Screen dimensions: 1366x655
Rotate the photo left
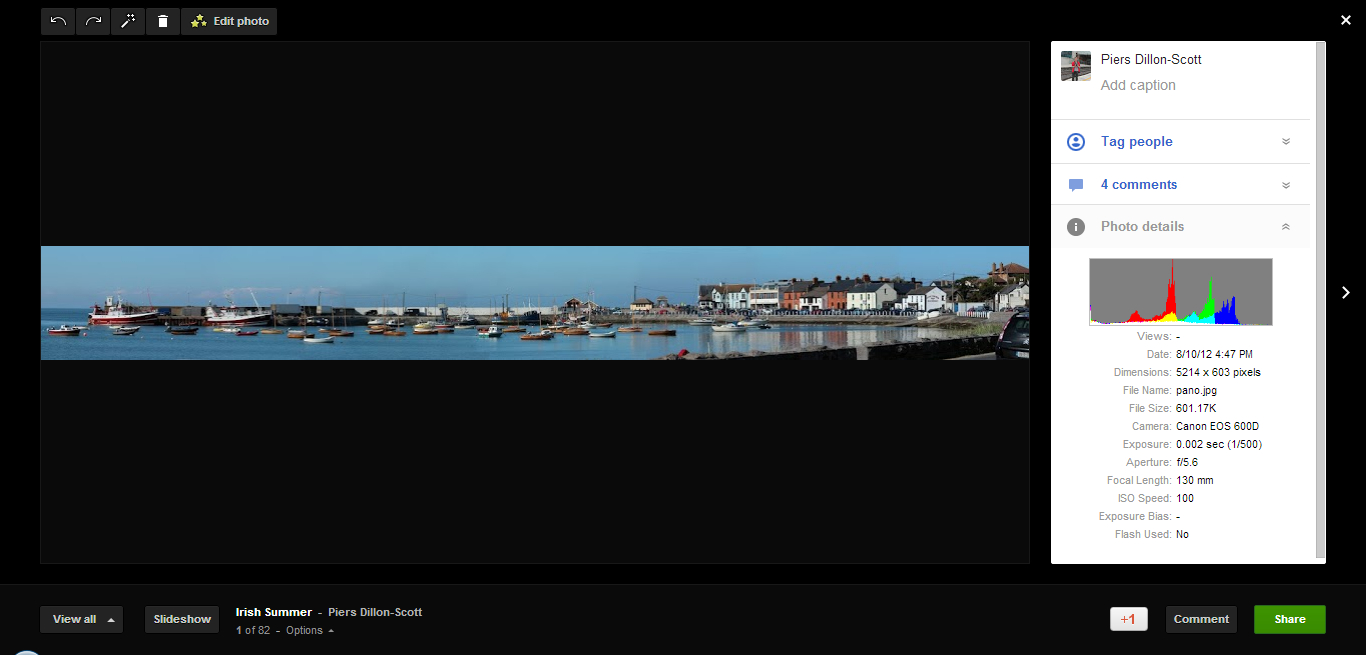click(58, 21)
